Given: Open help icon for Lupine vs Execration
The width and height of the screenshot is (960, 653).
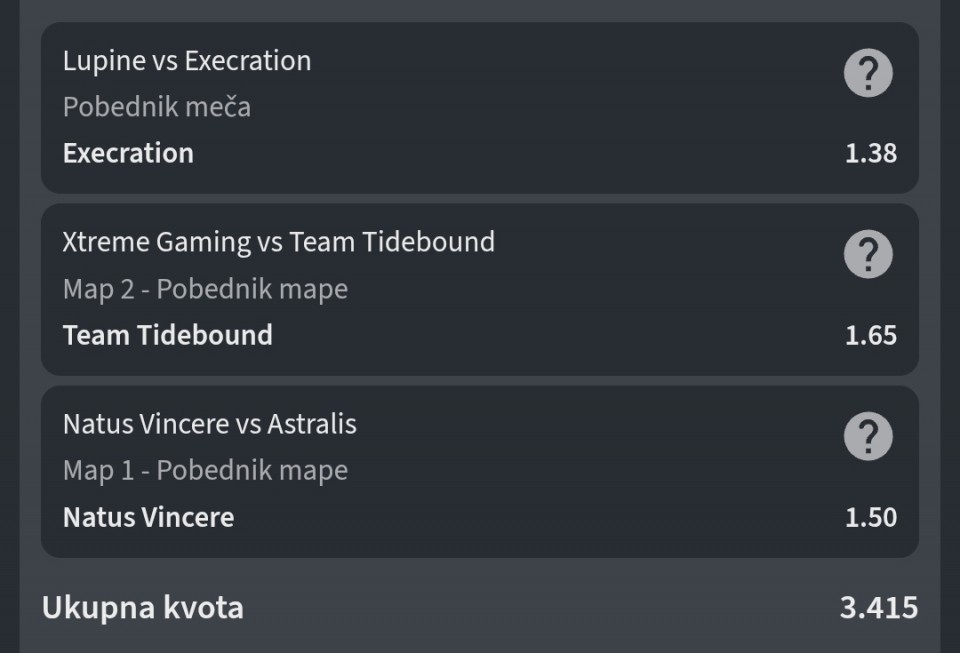Looking at the screenshot, I should [868, 73].
